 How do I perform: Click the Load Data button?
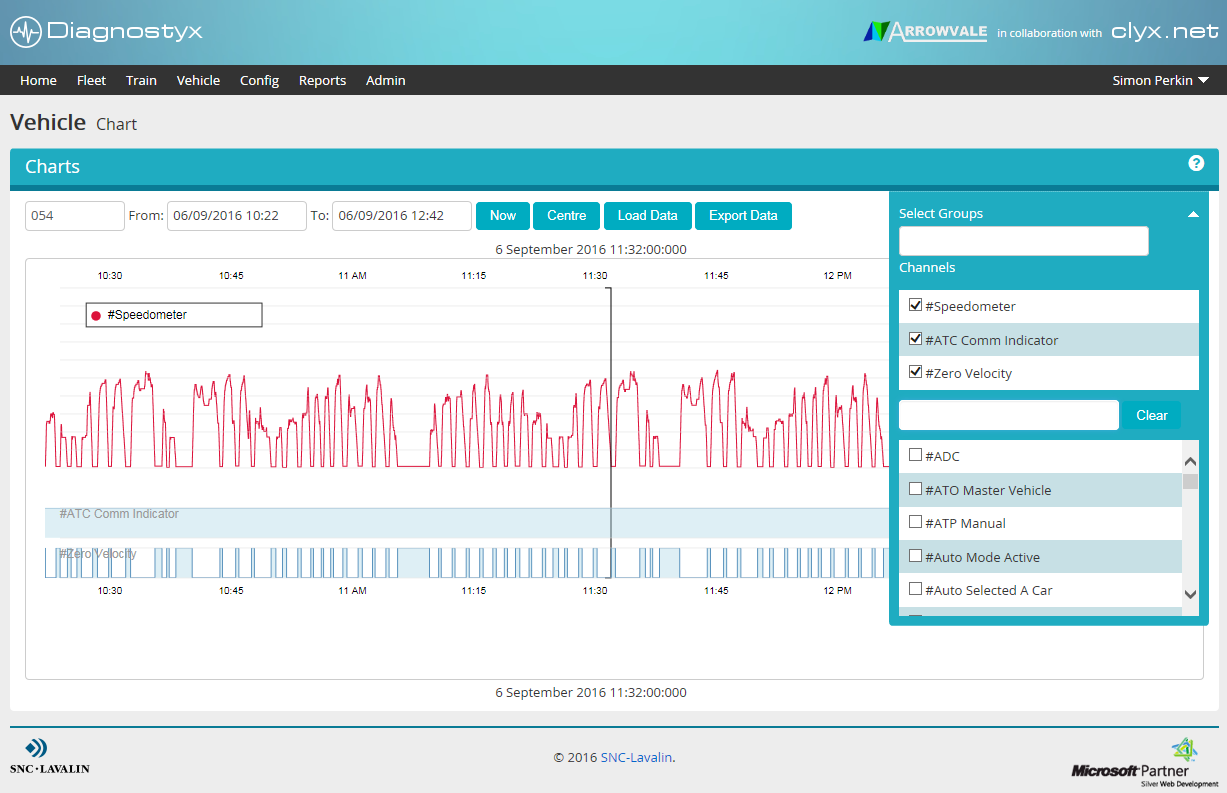[x=648, y=216]
